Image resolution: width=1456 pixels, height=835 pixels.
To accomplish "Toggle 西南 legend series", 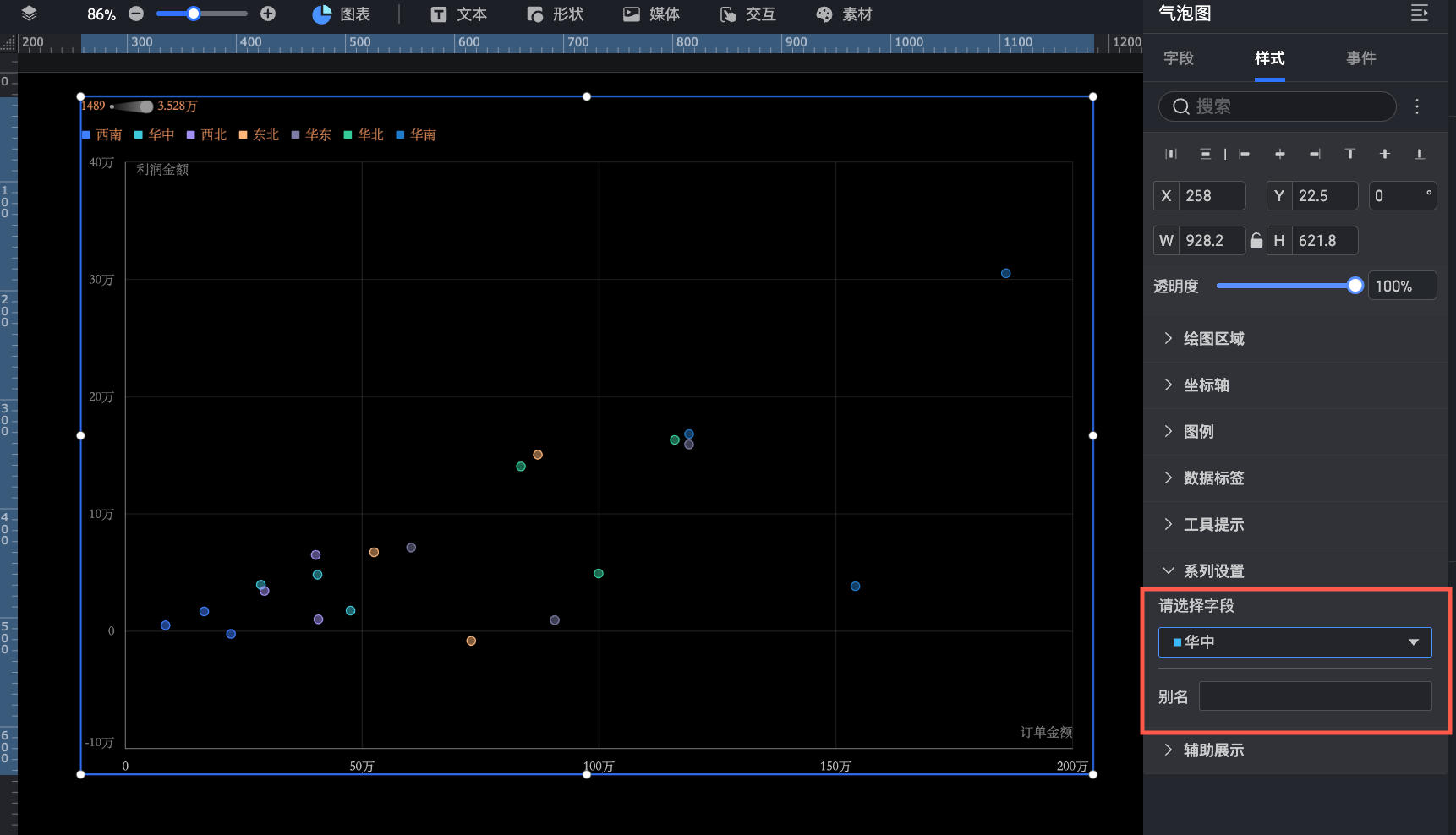I will point(101,135).
